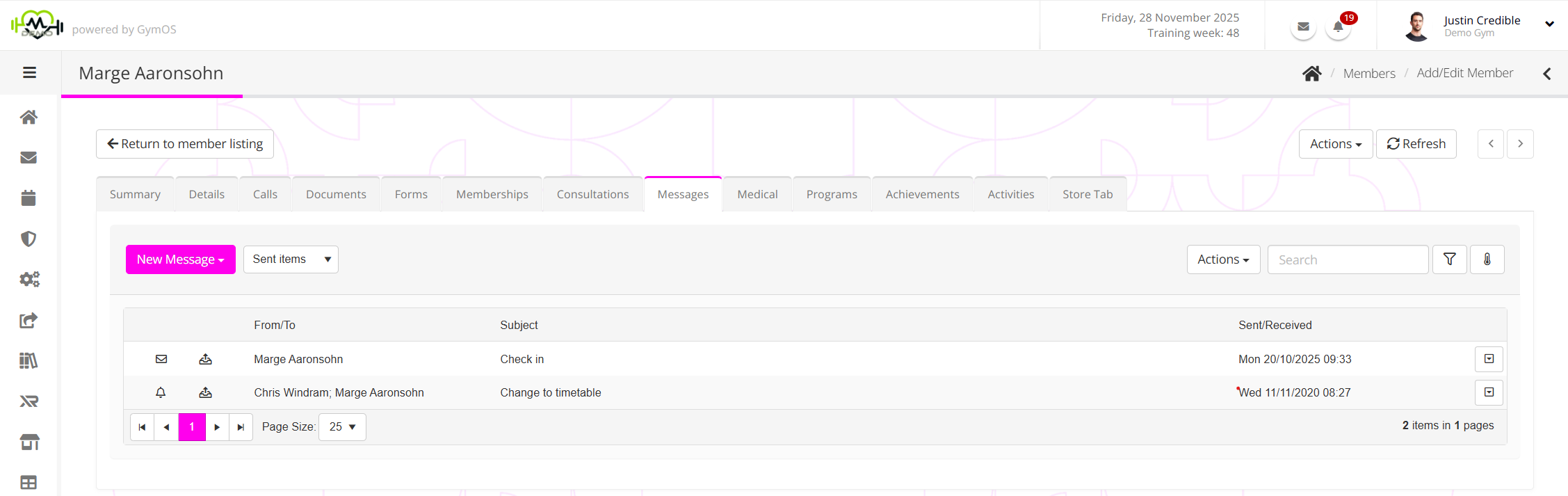1568x496 pixels.
Task: Click the calendar icon in left sidebar
Action: tap(29, 198)
